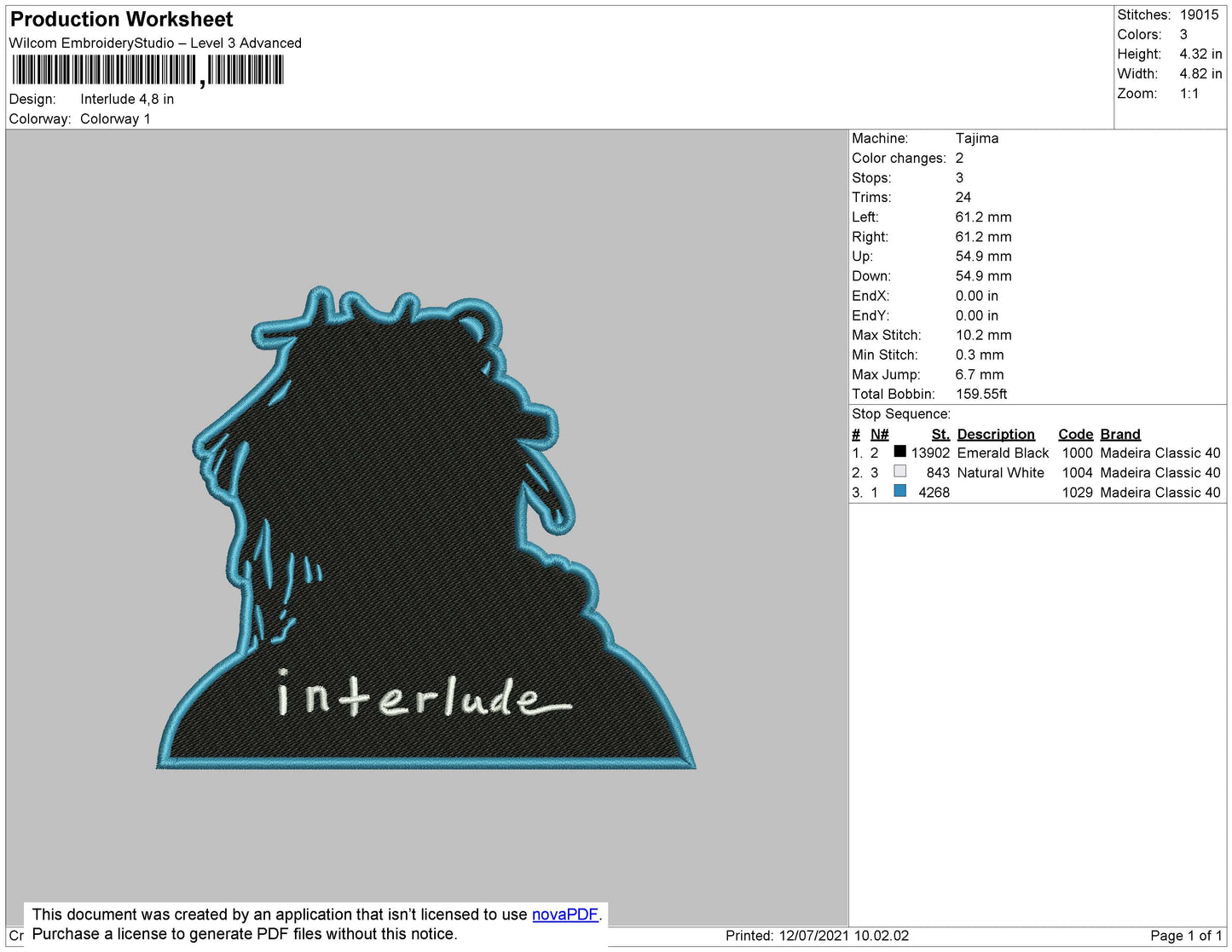This screenshot has height=952, width=1232.
Task: Select trims value '24'
Action: point(963,197)
